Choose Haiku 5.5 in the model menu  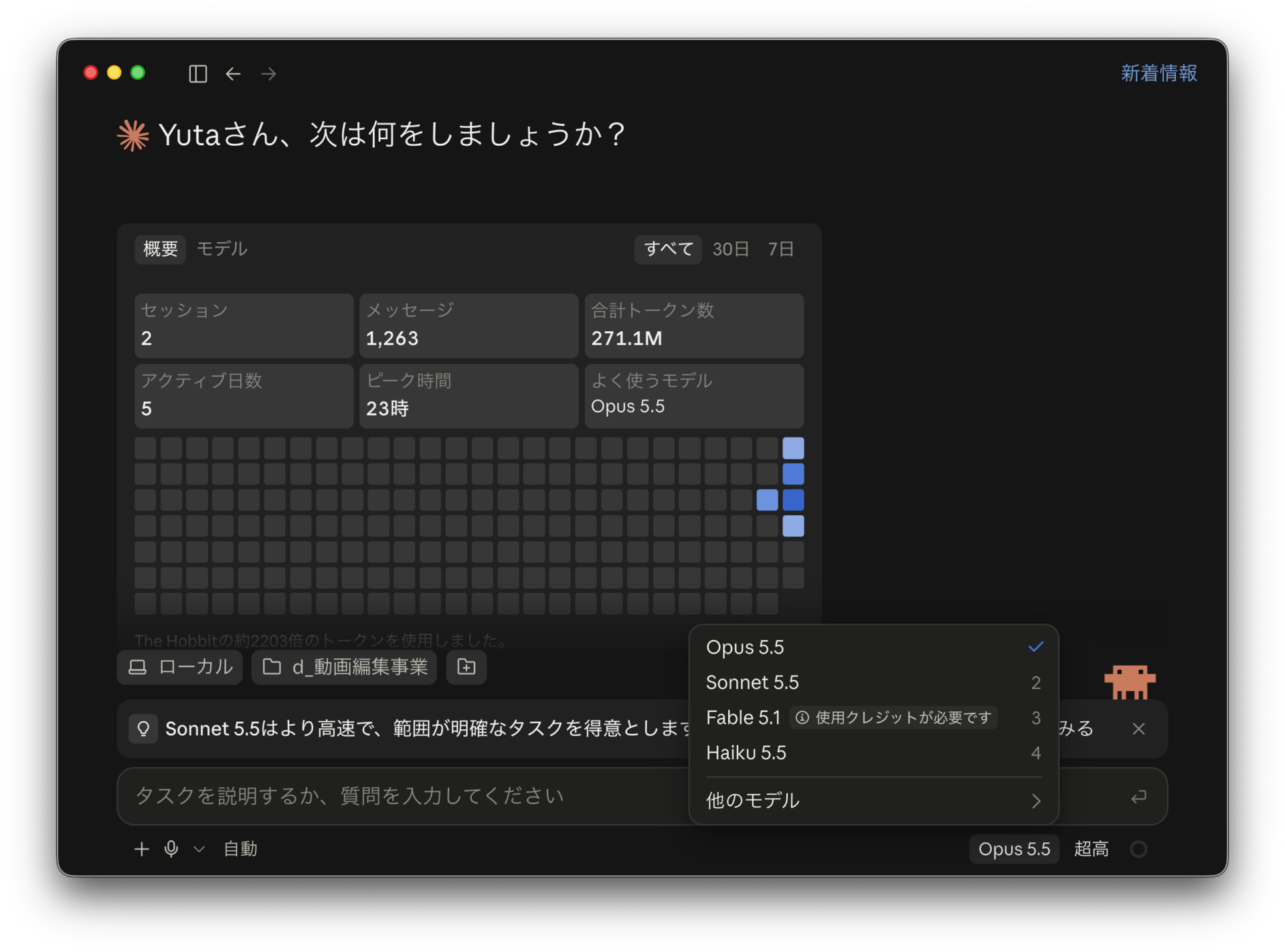[873, 753]
